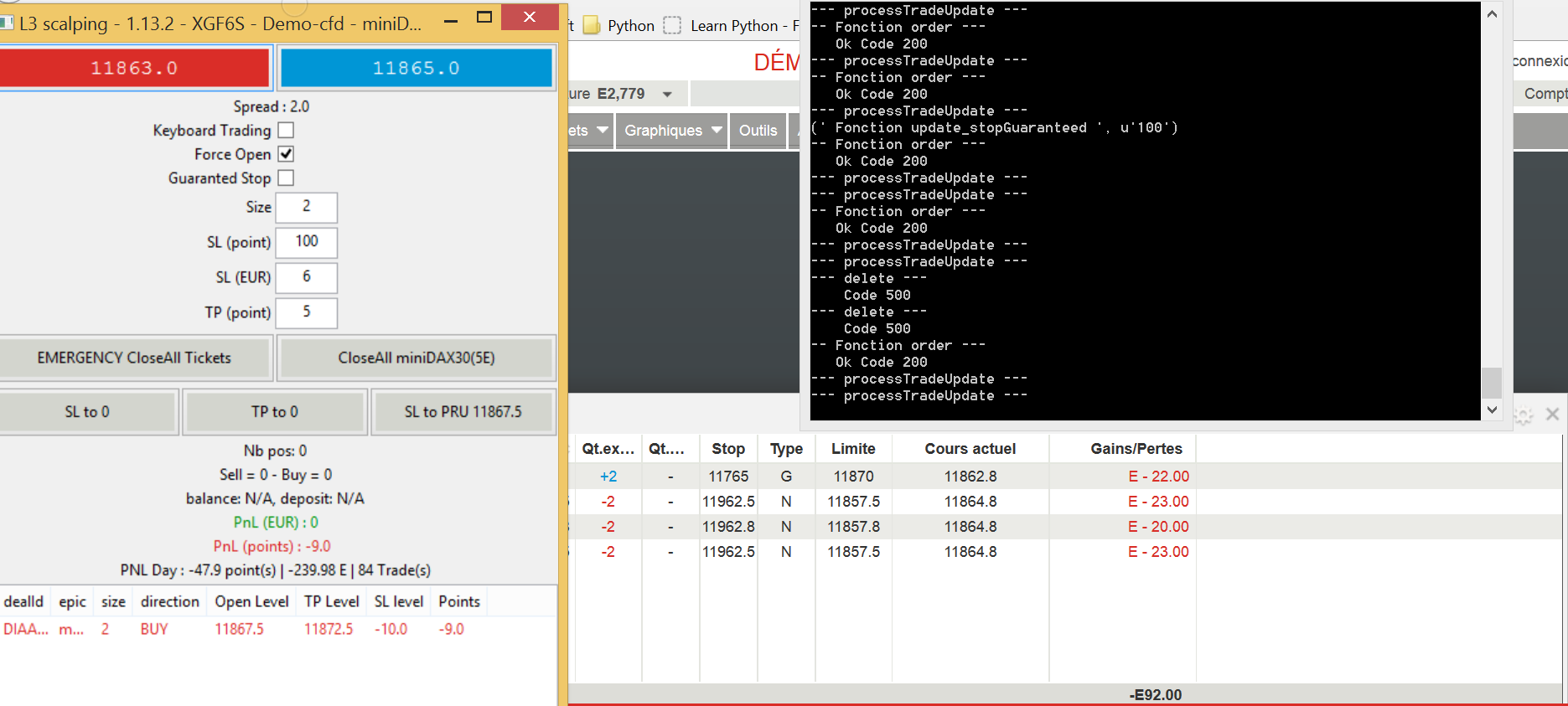Screen dimensions: 1568x706
Task: Click console scrollbar up arrow
Action: pyautogui.click(x=1492, y=14)
